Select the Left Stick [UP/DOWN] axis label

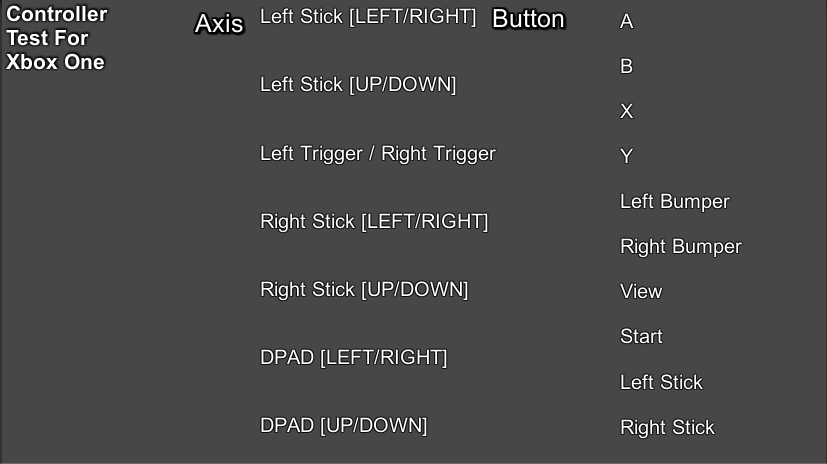pos(358,85)
